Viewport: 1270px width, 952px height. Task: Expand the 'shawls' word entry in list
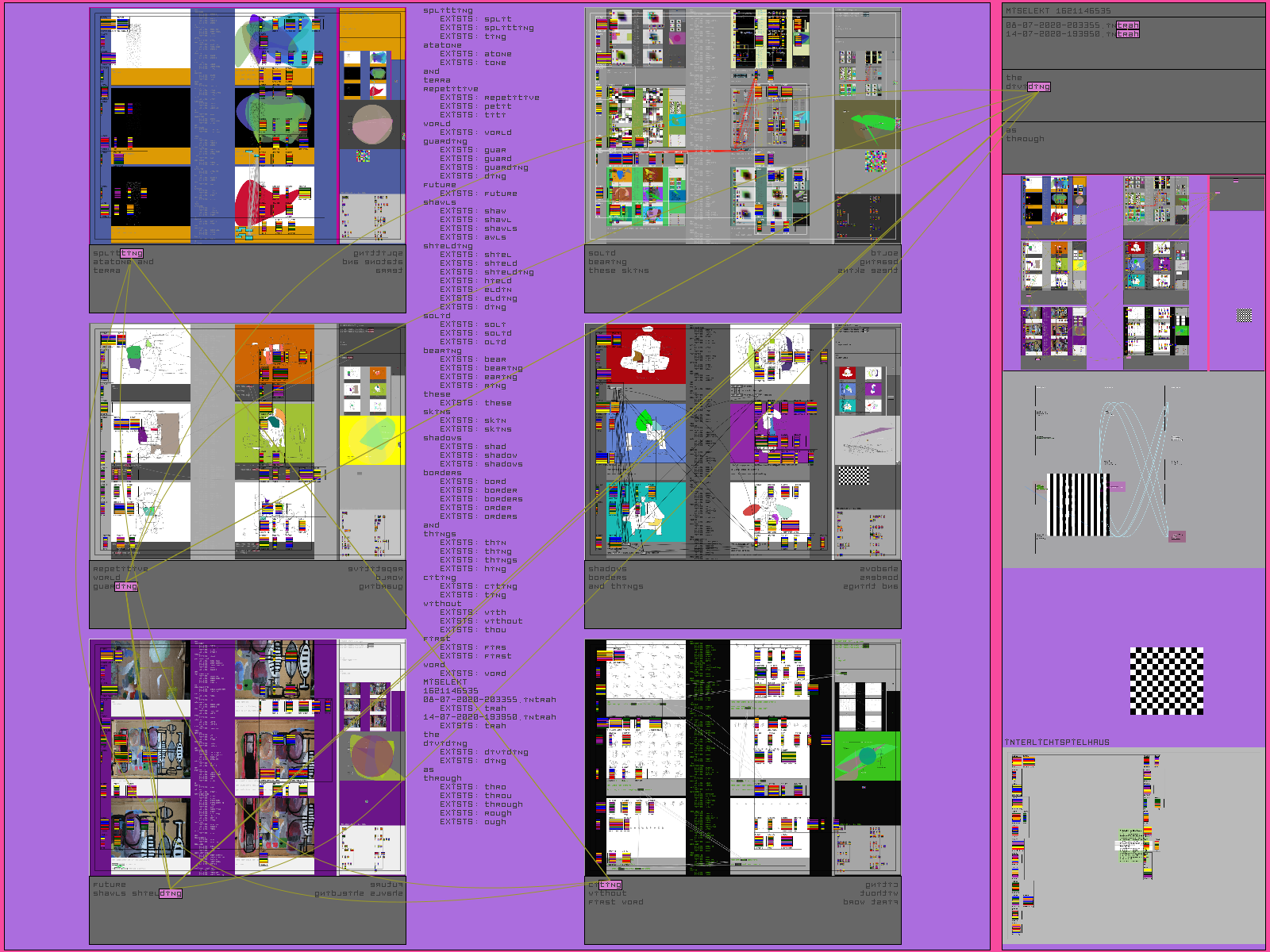(439, 202)
